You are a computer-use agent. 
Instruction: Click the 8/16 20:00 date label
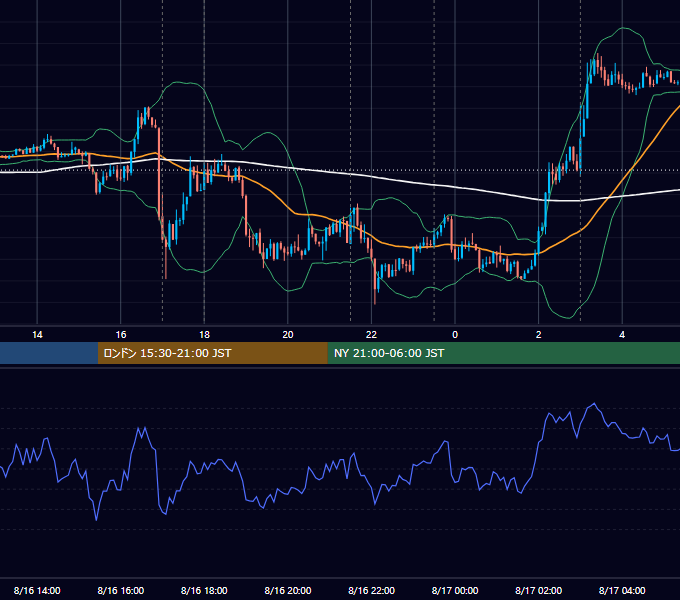point(288,590)
